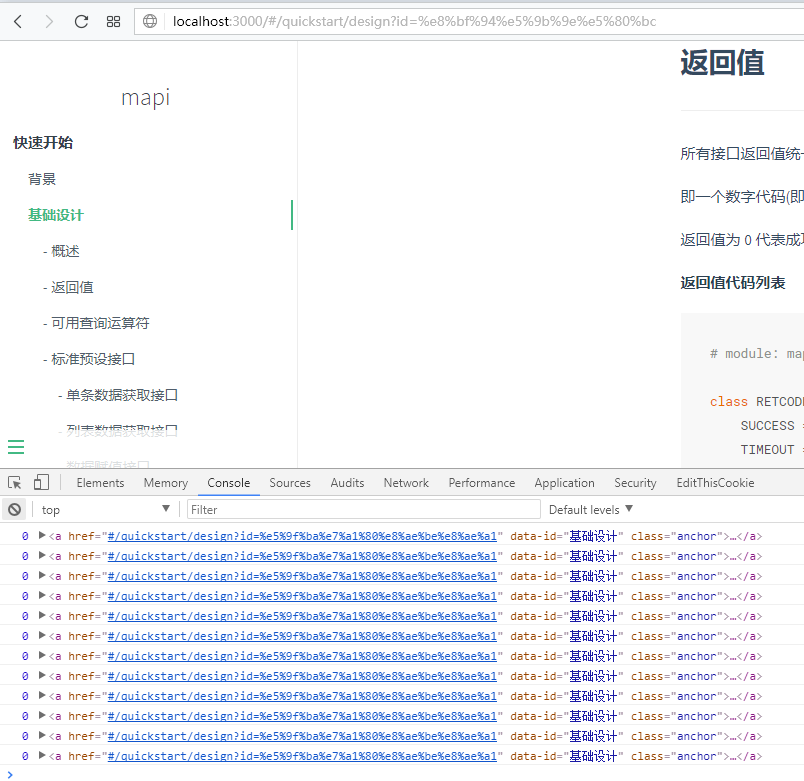Click the 返回值代码列表 subheading

point(733,283)
